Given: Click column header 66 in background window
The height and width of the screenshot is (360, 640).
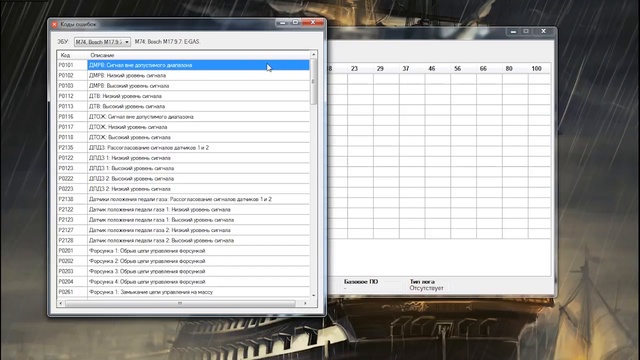Looking at the screenshot, I should [483, 69].
